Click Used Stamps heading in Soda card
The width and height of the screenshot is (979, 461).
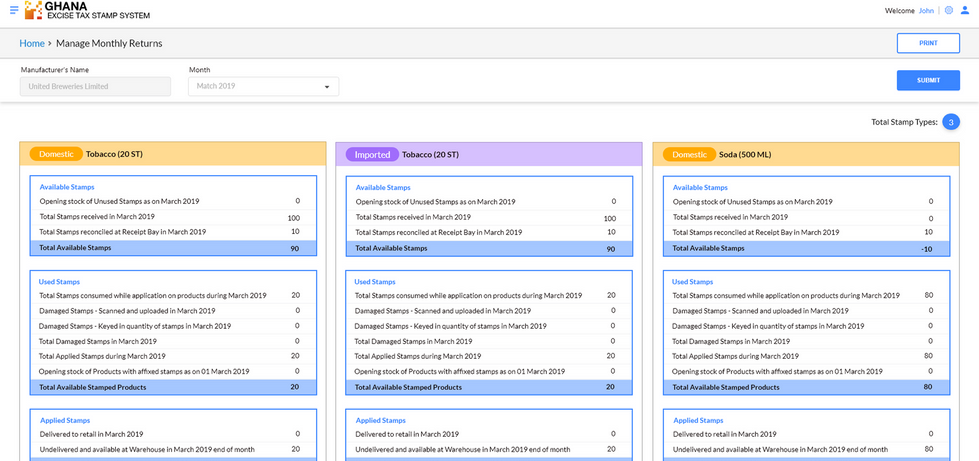pos(692,282)
